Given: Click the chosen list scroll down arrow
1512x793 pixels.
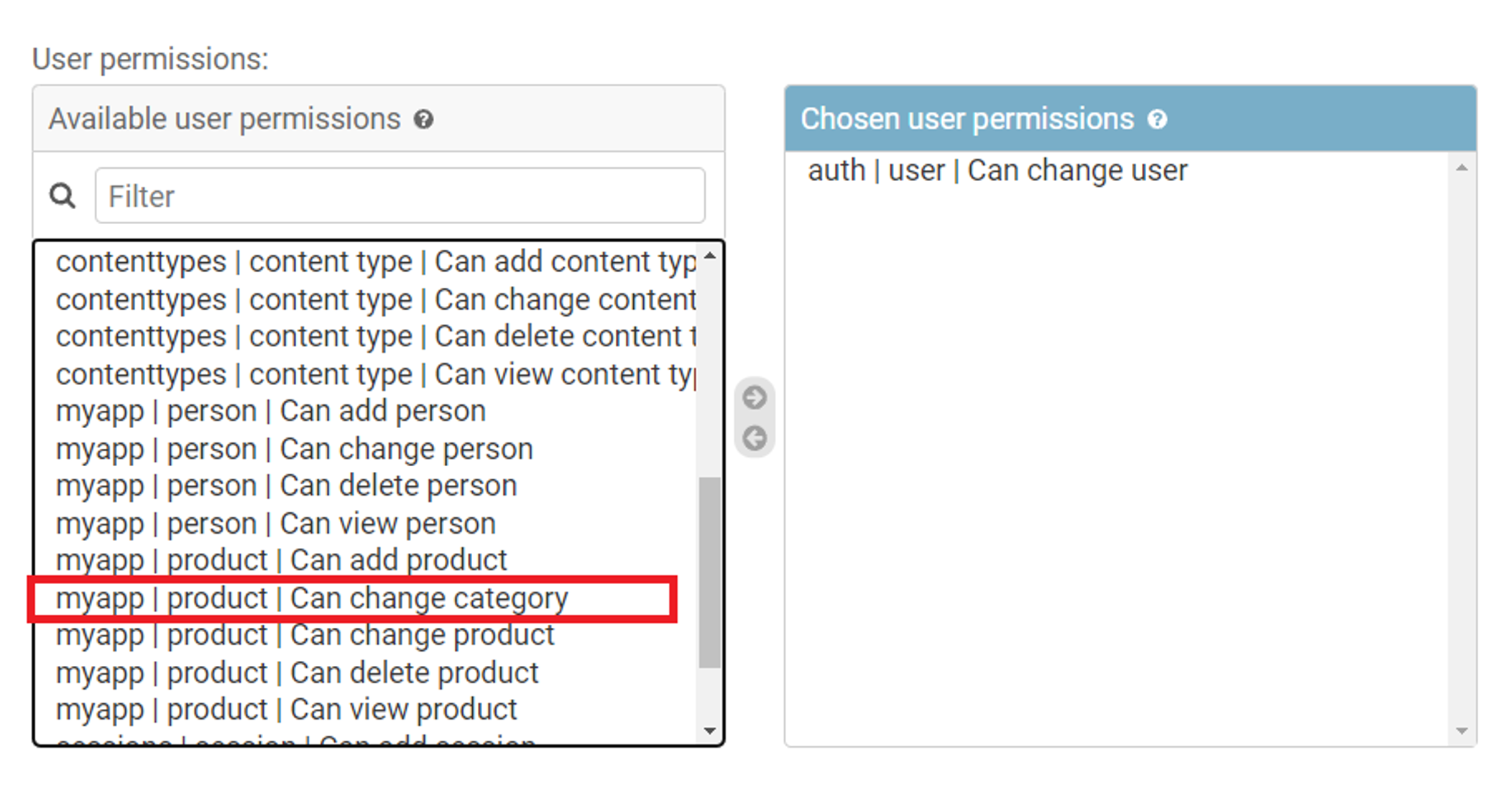Looking at the screenshot, I should (1461, 731).
